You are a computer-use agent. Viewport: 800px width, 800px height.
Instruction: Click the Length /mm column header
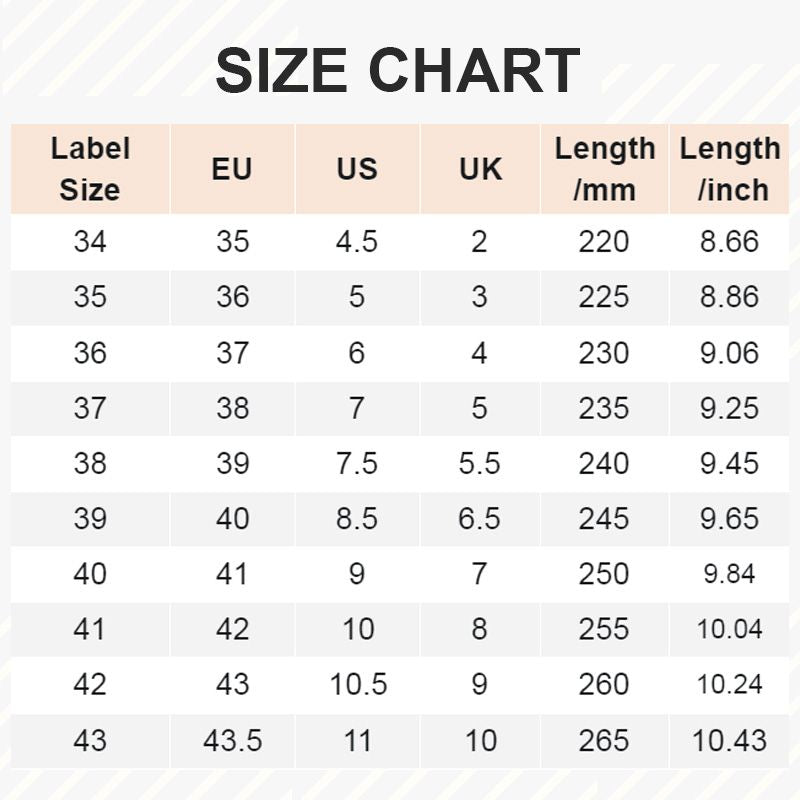point(604,169)
